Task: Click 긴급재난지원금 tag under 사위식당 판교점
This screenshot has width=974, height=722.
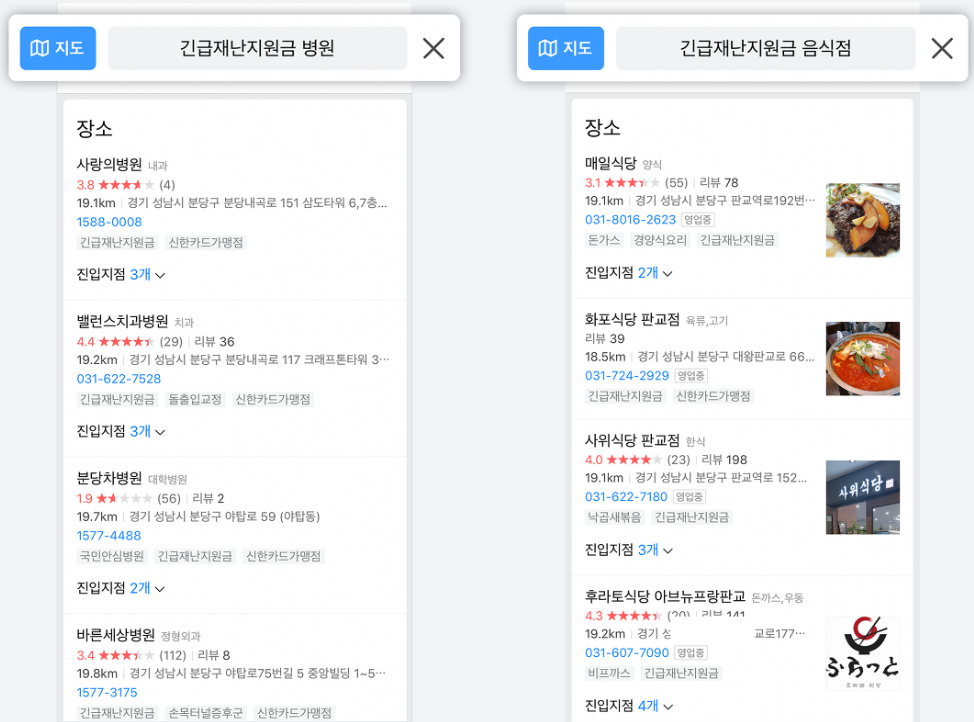Action: [x=692, y=517]
